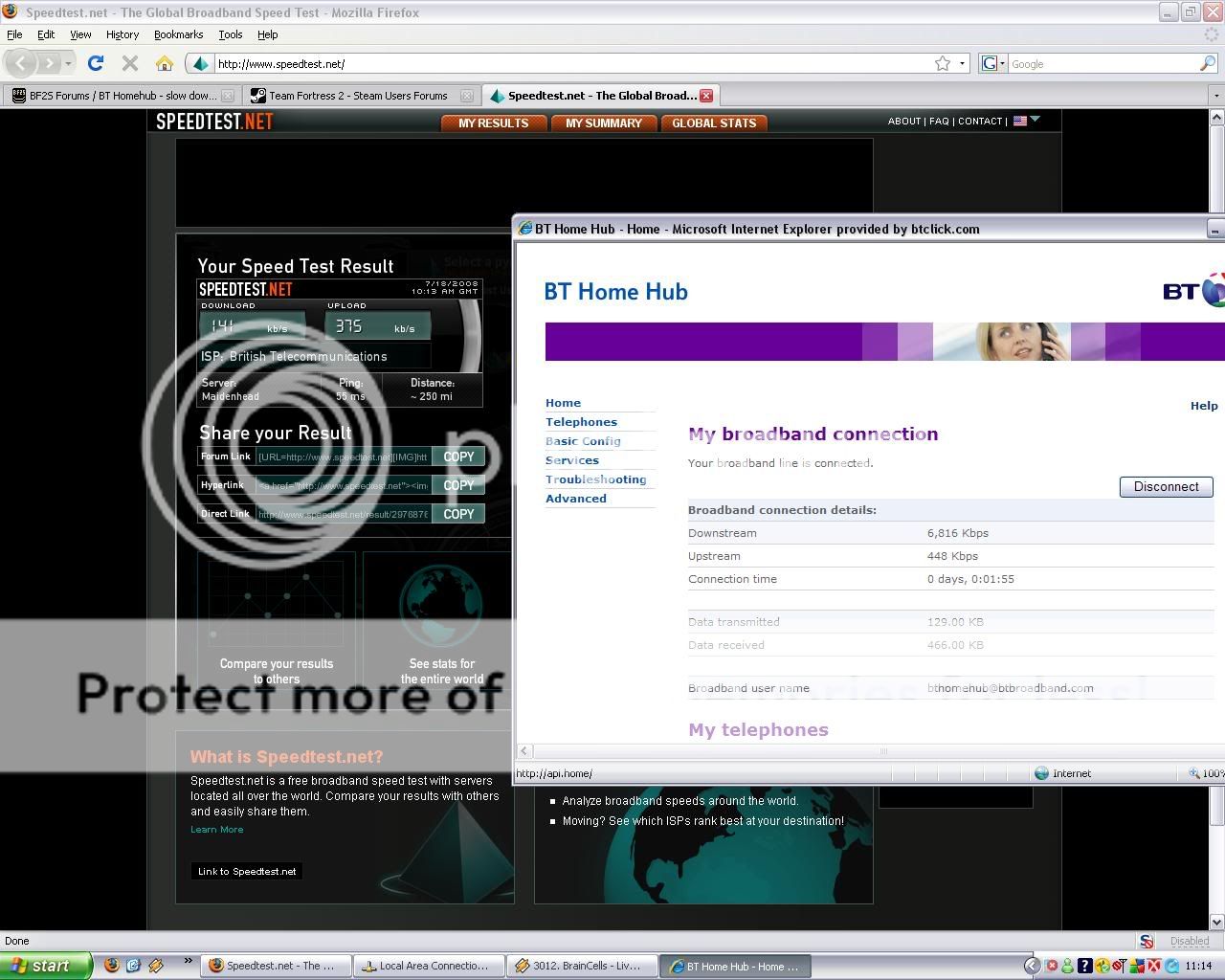
Task: Close the BF2S Forums tab
Action: click(x=228, y=96)
